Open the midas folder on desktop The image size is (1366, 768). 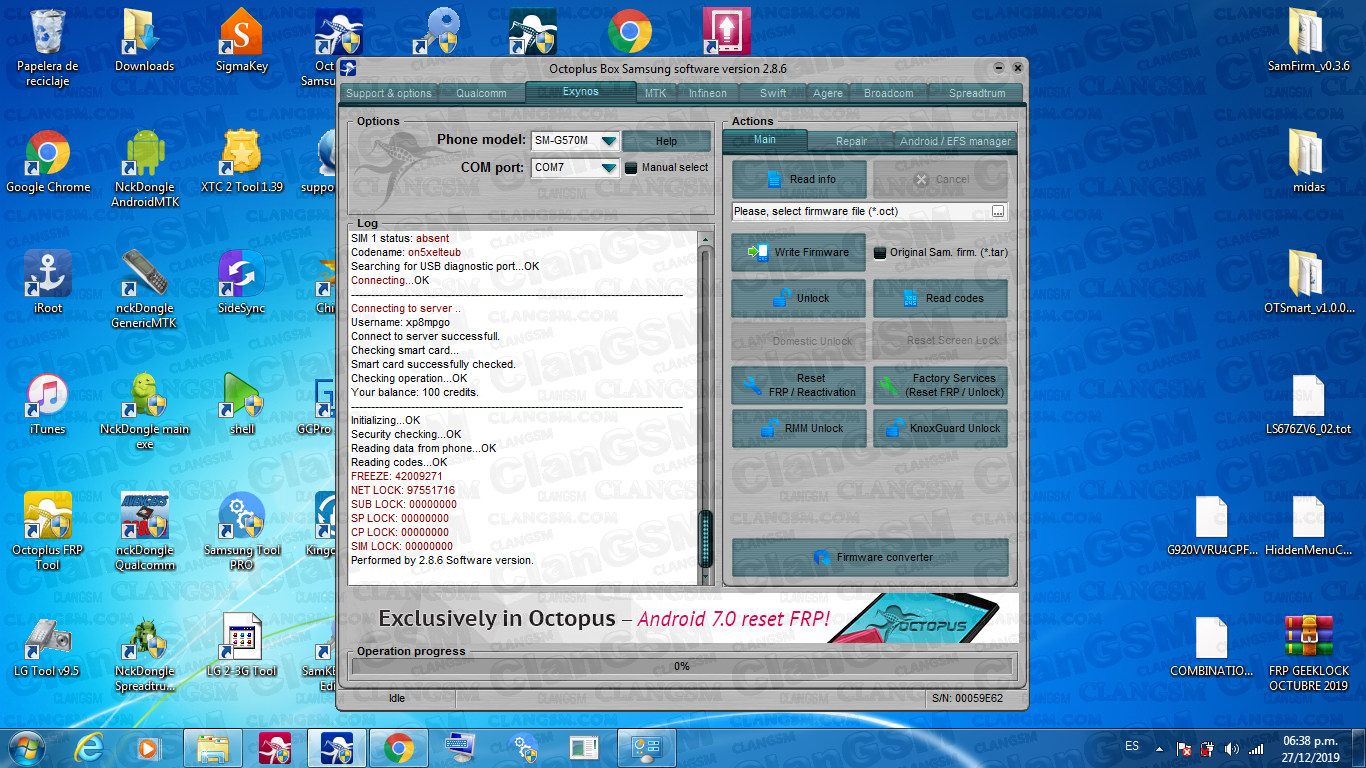[x=1308, y=162]
